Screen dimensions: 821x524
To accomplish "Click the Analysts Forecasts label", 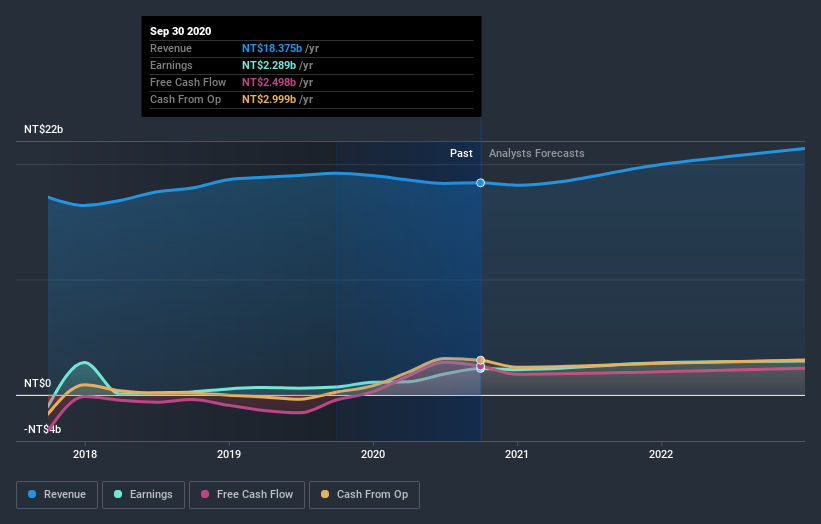I will point(537,153).
